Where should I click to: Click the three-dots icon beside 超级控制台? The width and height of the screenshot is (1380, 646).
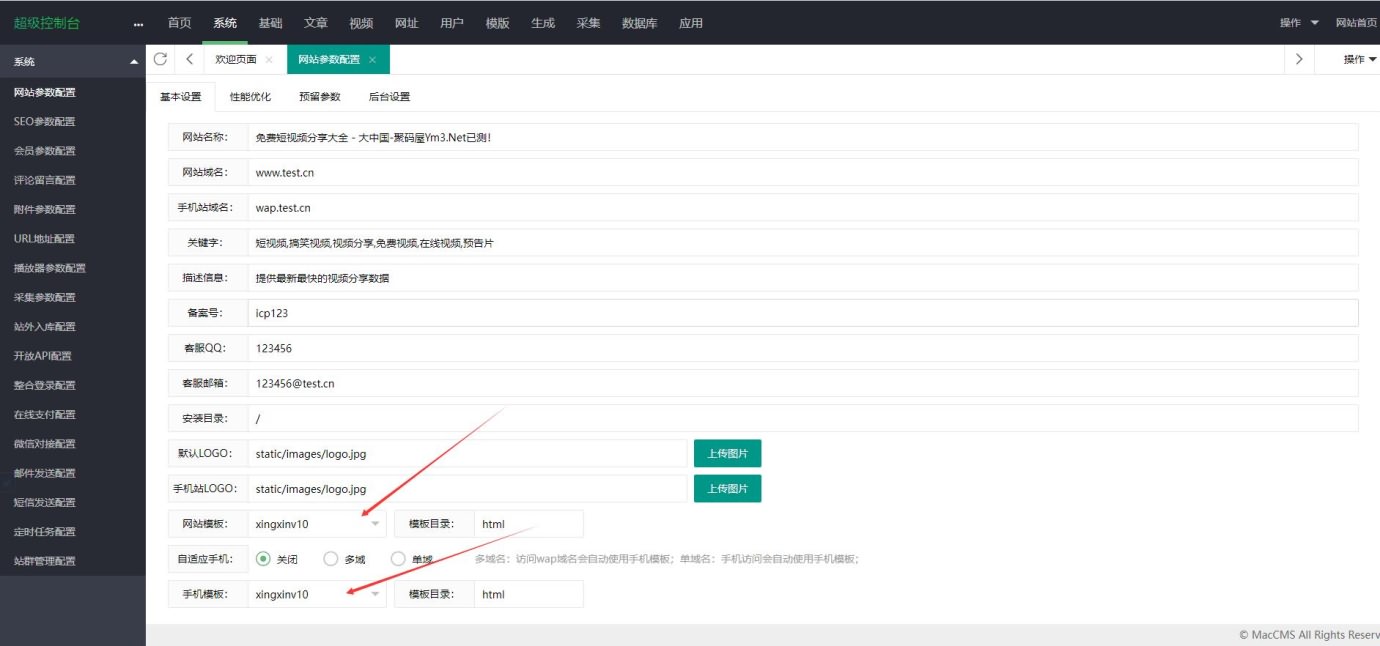point(139,24)
